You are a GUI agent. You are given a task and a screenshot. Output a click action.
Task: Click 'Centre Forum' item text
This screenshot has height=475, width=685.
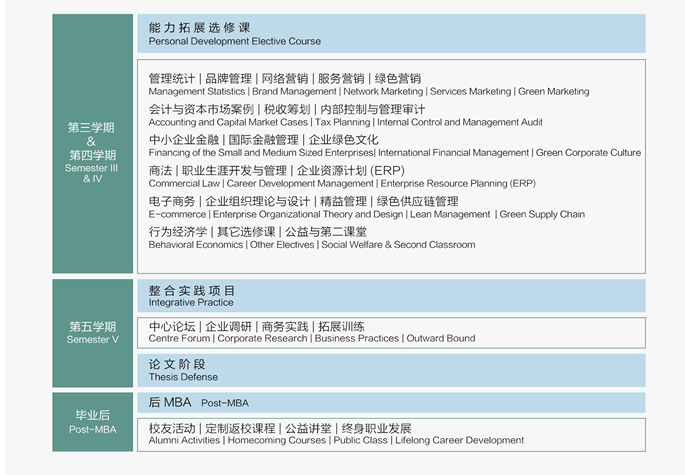tap(179, 339)
